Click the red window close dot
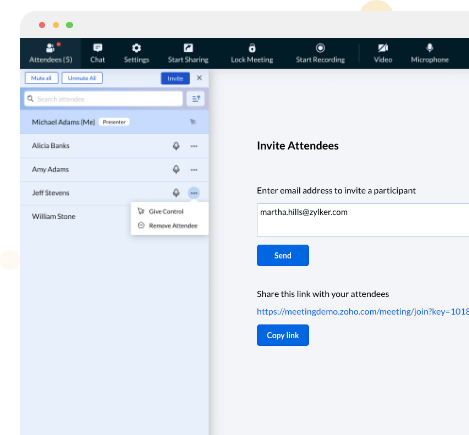 tap(42, 25)
